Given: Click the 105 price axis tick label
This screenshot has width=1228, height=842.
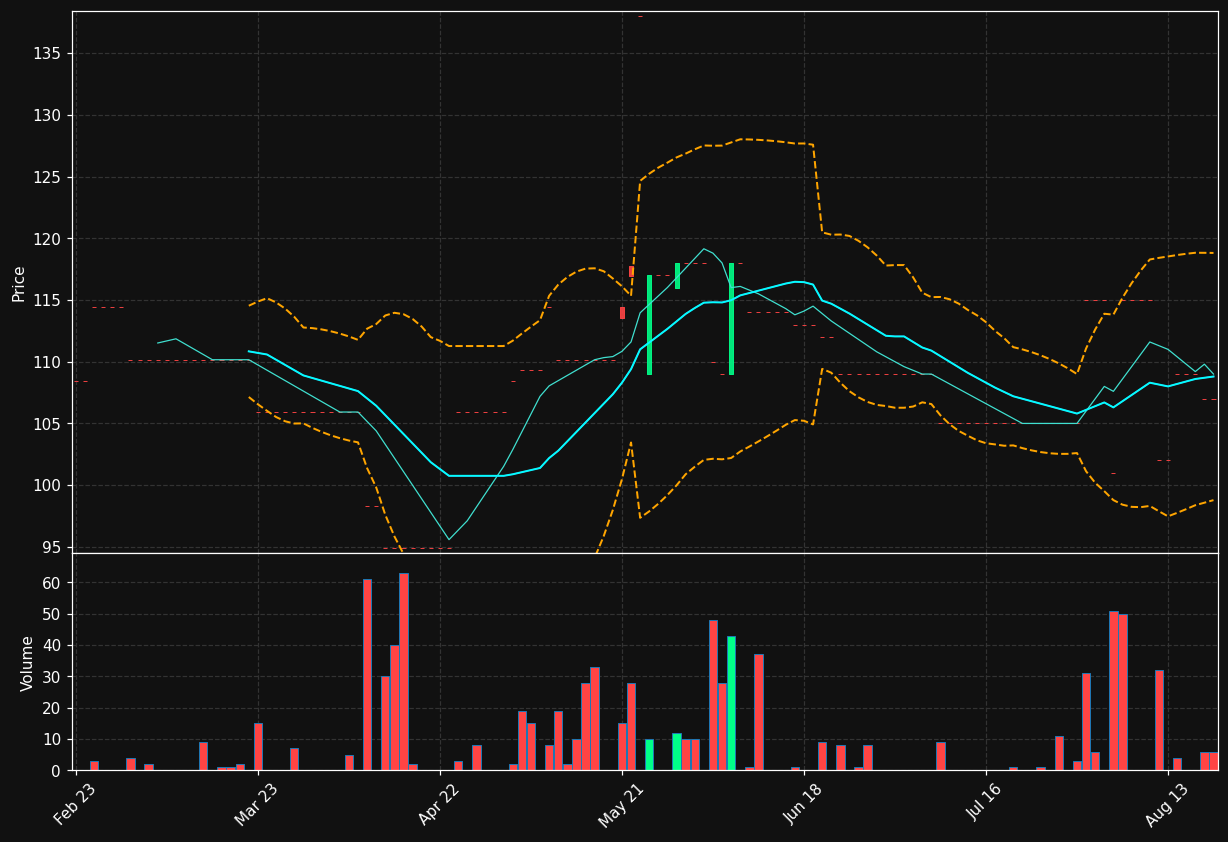Looking at the screenshot, I should (x=48, y=424).
